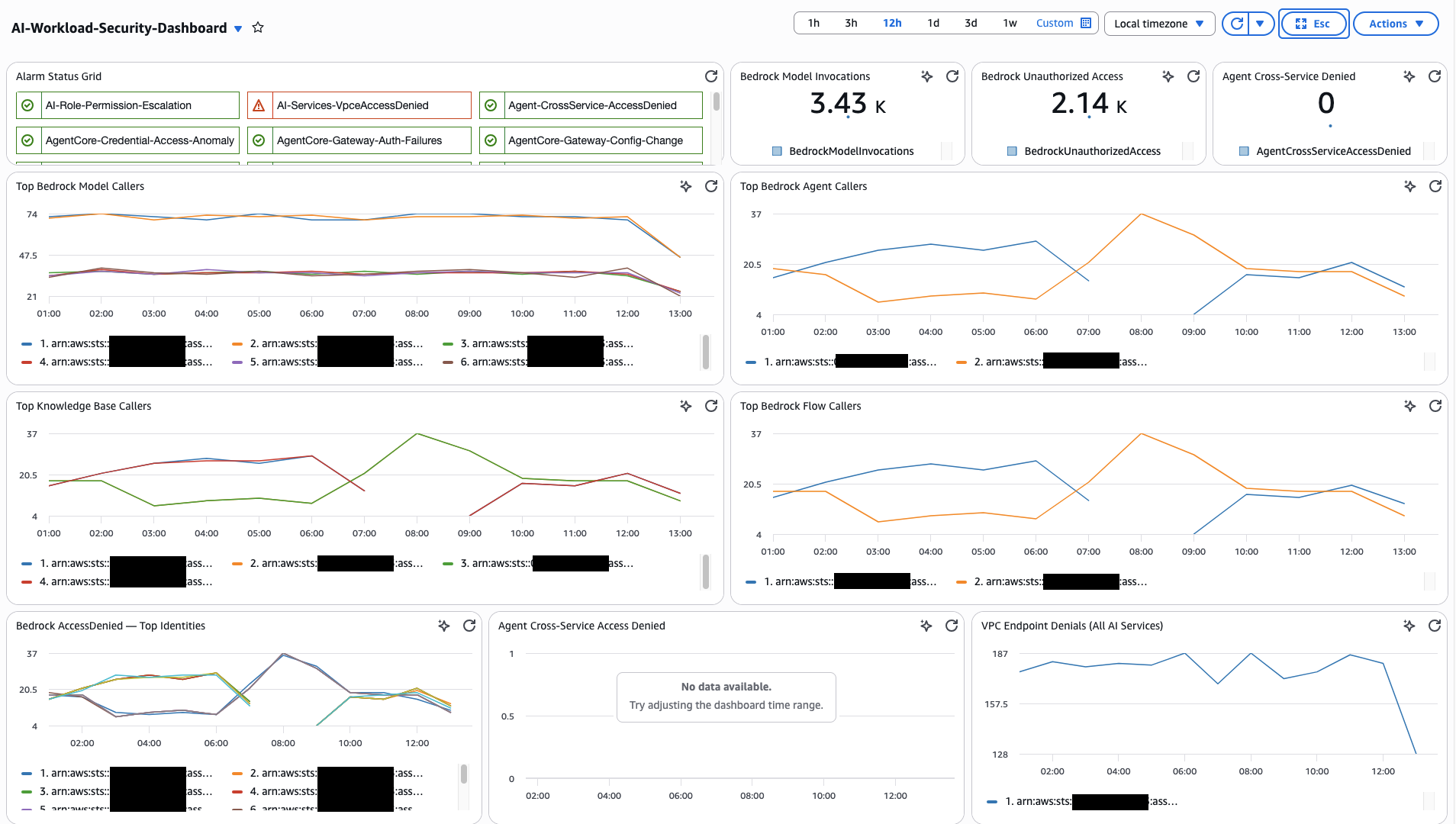Click AI sparkle icon on Bedrock AccessDenied Top Identities
Image resolution: width=1456 pixels, height=824 pixels.
(x=444, y=626)
